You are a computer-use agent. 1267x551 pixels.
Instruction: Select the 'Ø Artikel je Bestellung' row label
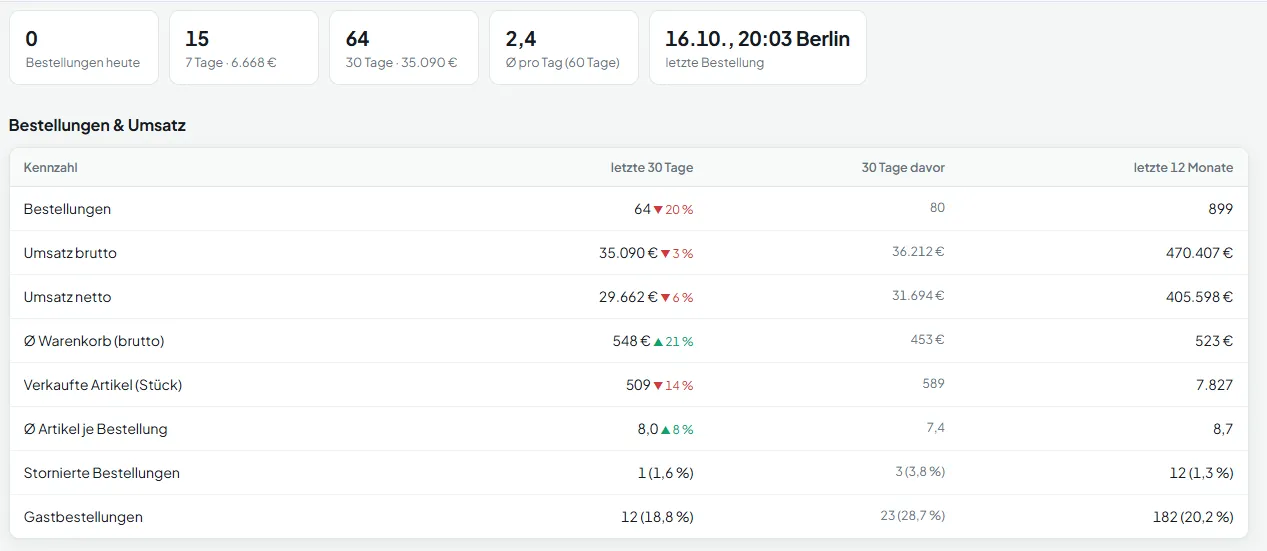click(96, 429)
